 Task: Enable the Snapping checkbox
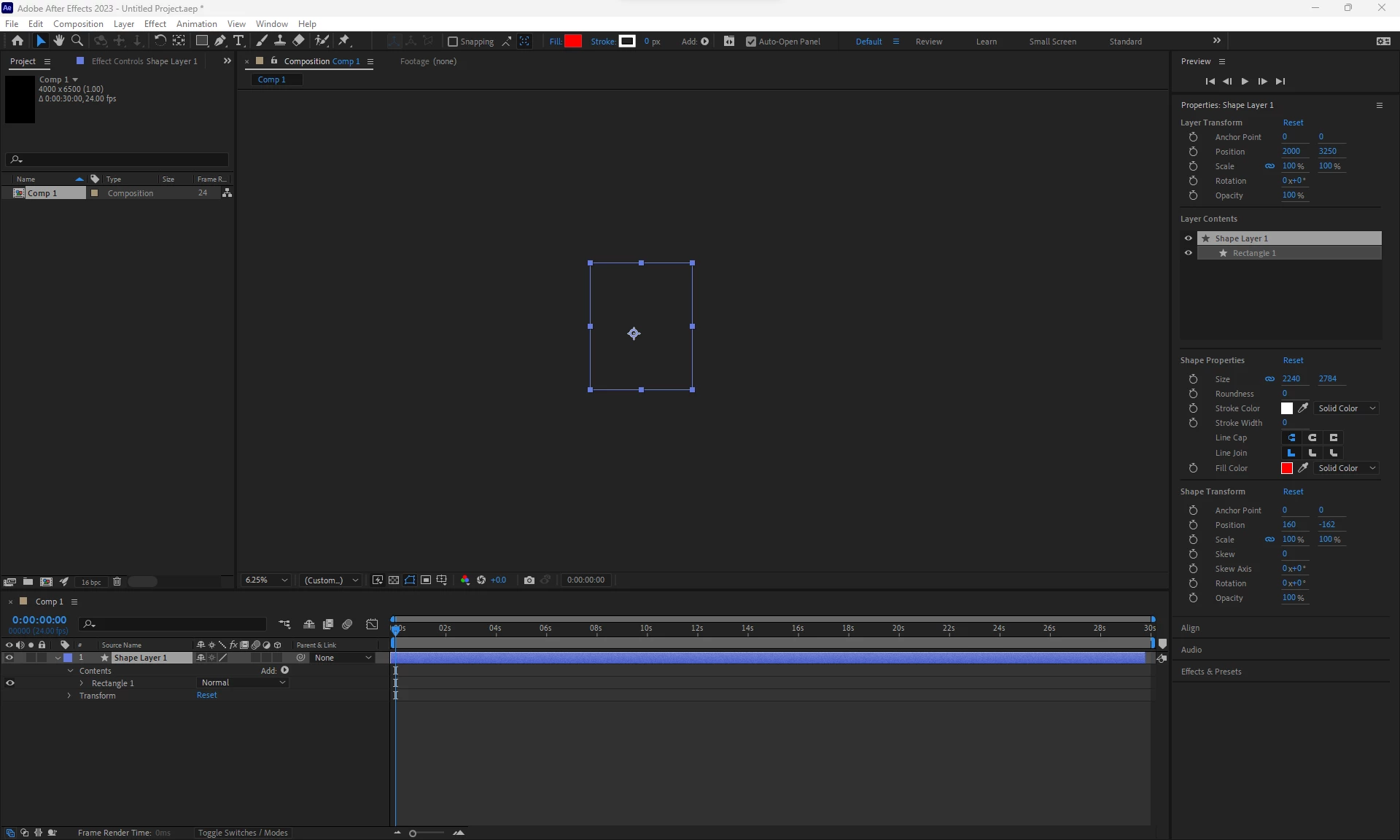453,42
